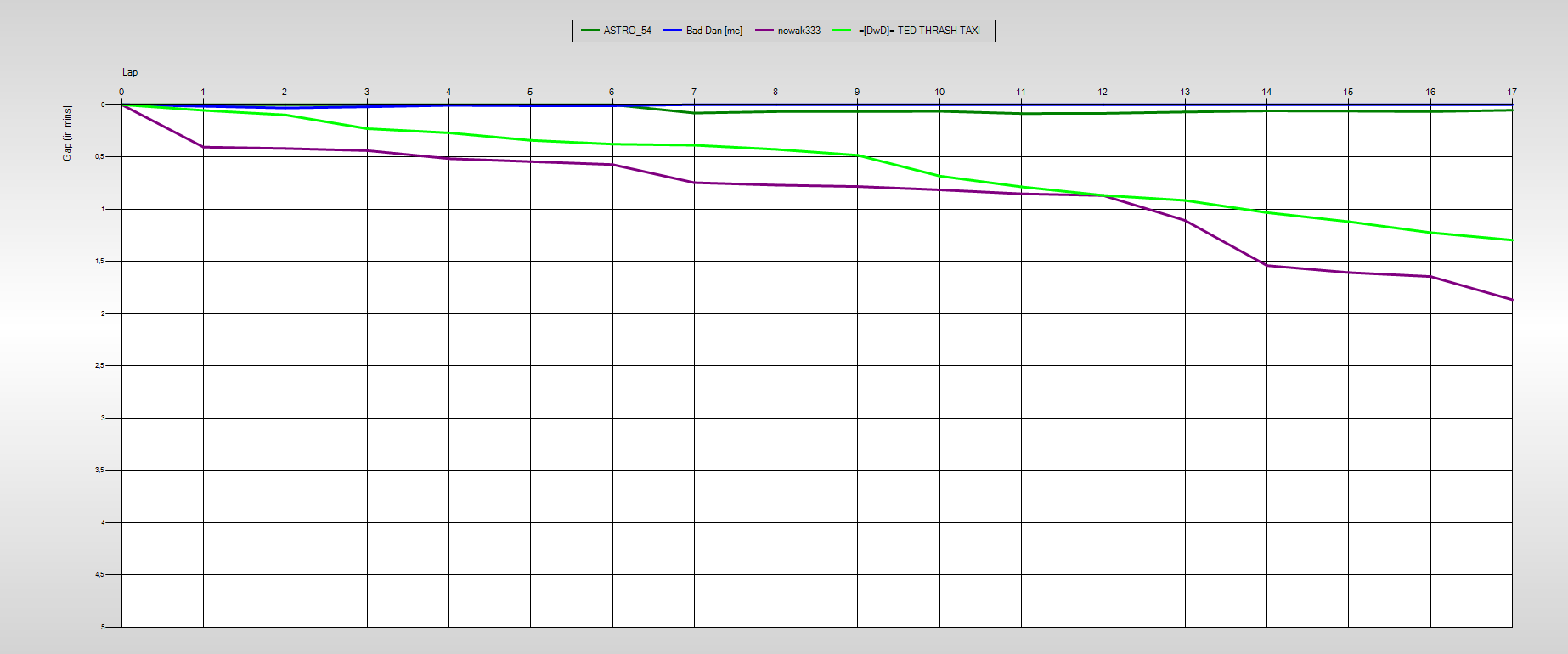This screenshot has width=1568, height=654.
Task: Click the "Gap [in mins]" axis title
Action: (x=67, y=133)
